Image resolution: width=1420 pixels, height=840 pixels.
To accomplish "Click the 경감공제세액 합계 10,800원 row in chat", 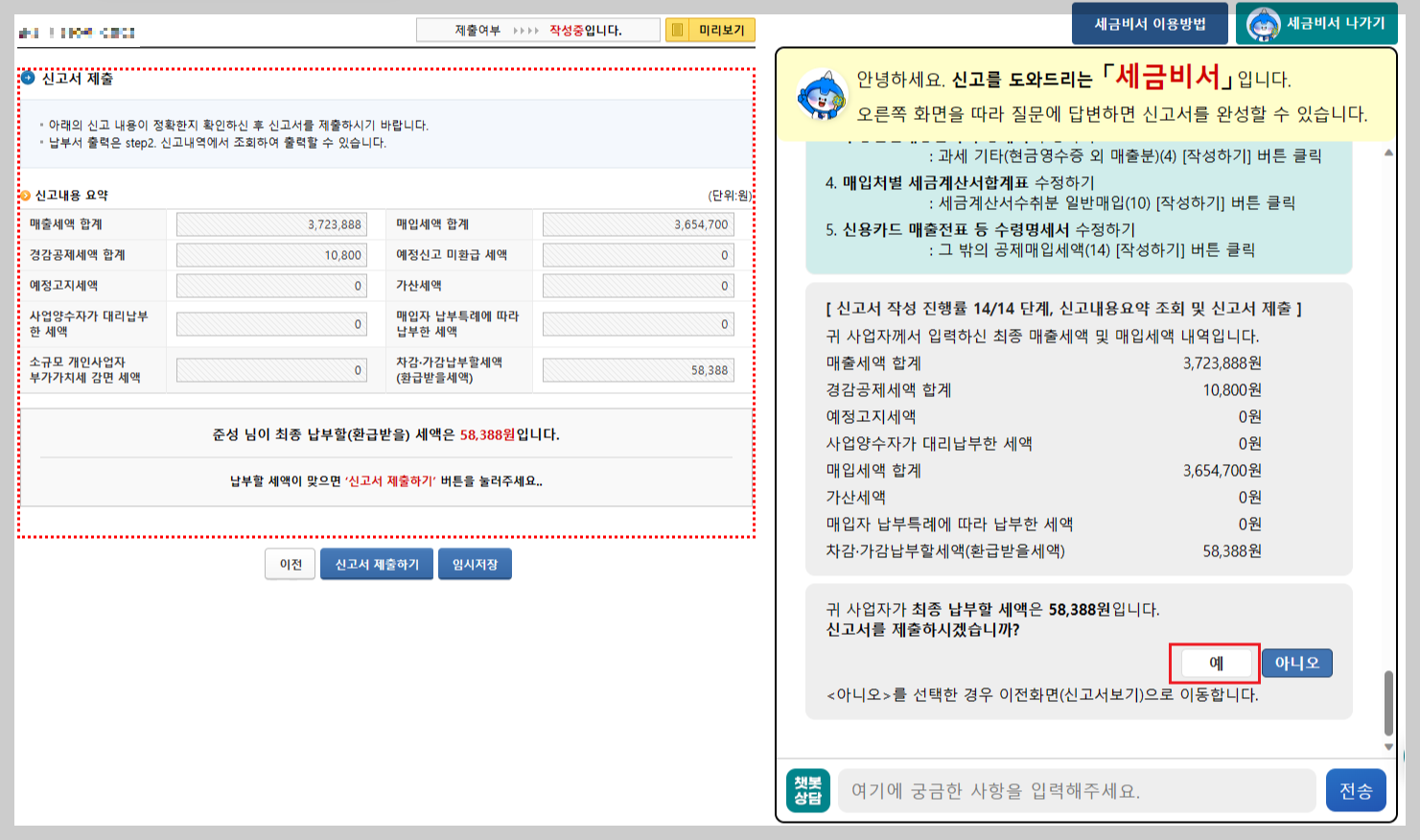I will [x=1043, y=390].
